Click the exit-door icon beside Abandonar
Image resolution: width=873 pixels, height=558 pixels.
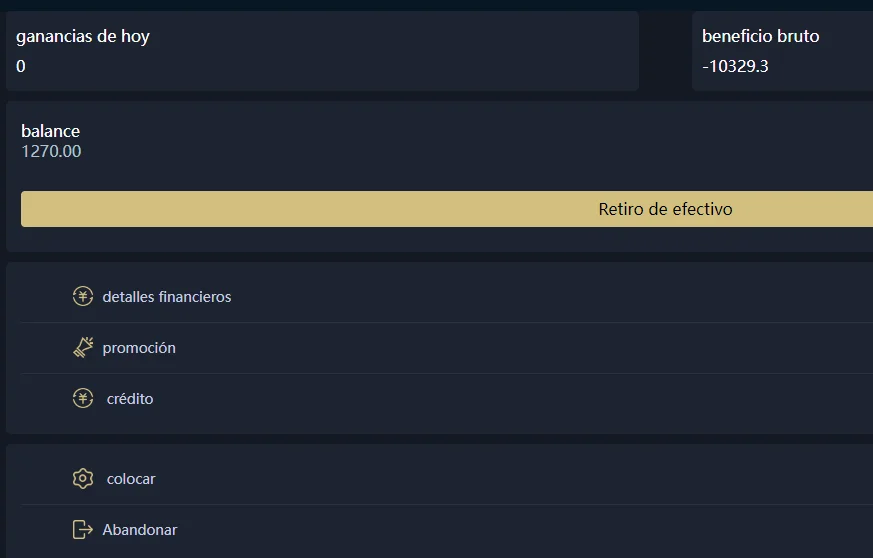tap(83, 530)
